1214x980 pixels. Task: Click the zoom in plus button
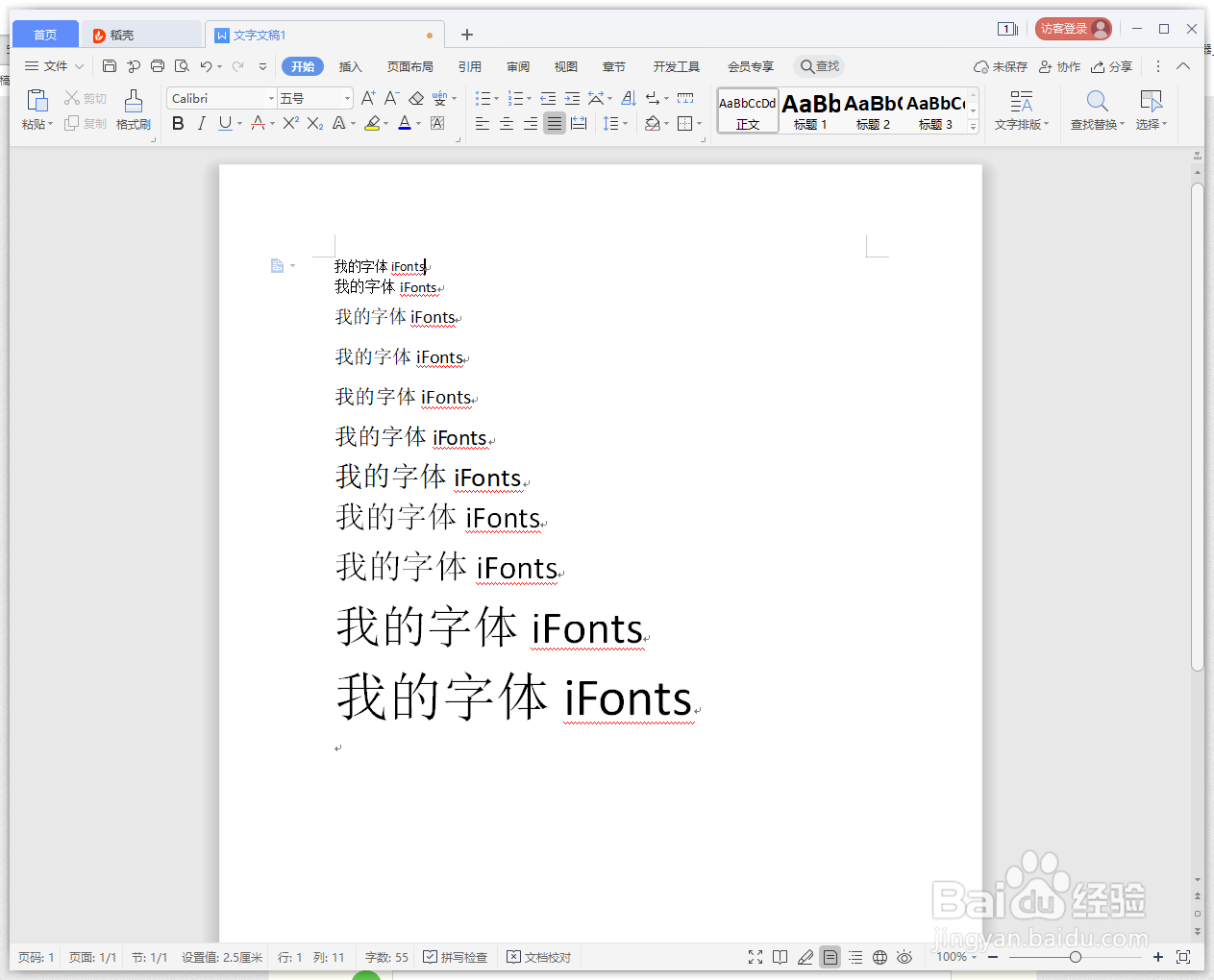click(x=1158, y=957)
